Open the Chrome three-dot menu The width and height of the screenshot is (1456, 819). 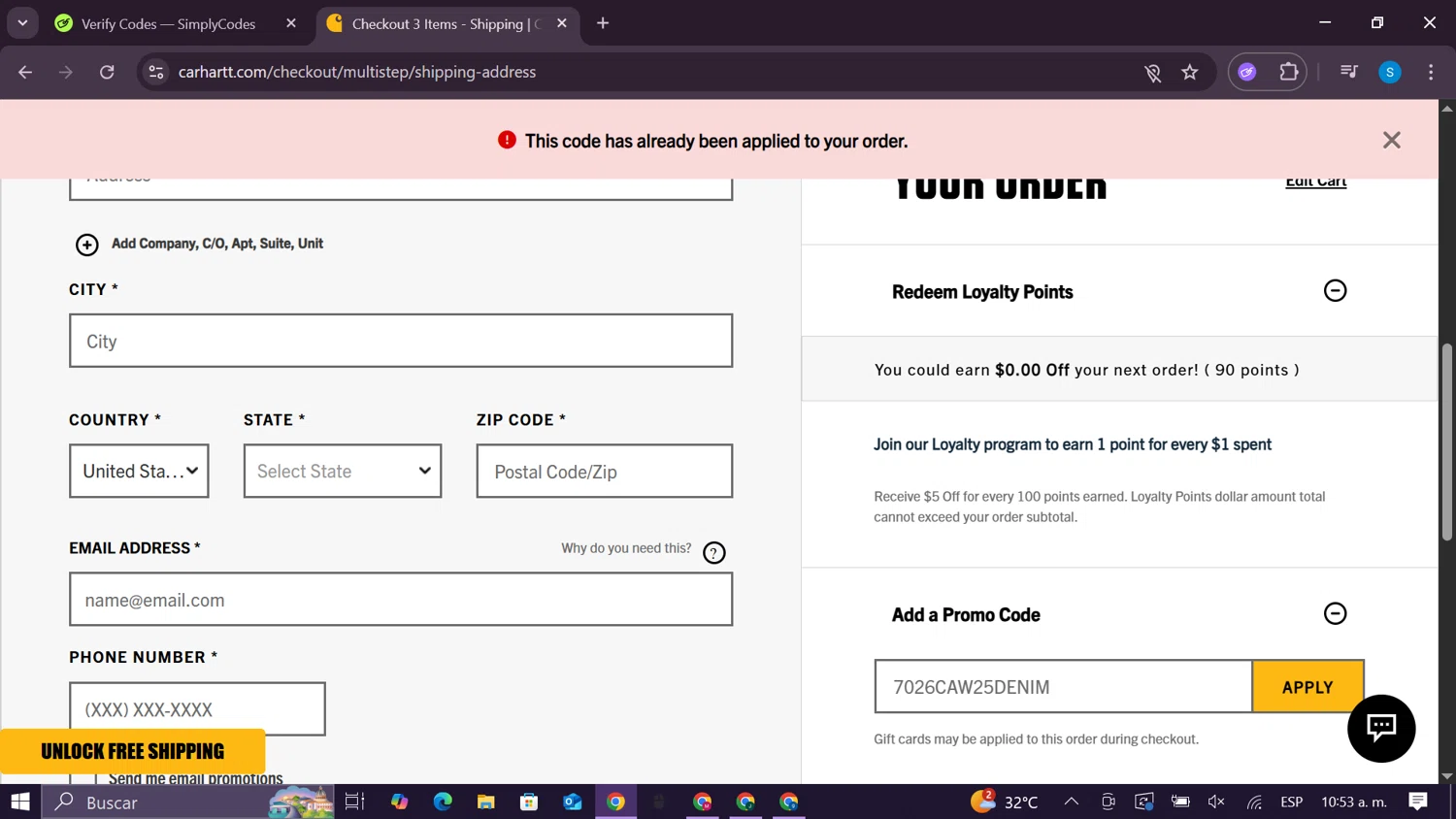pyautogui.click(x=1431, y=72)
